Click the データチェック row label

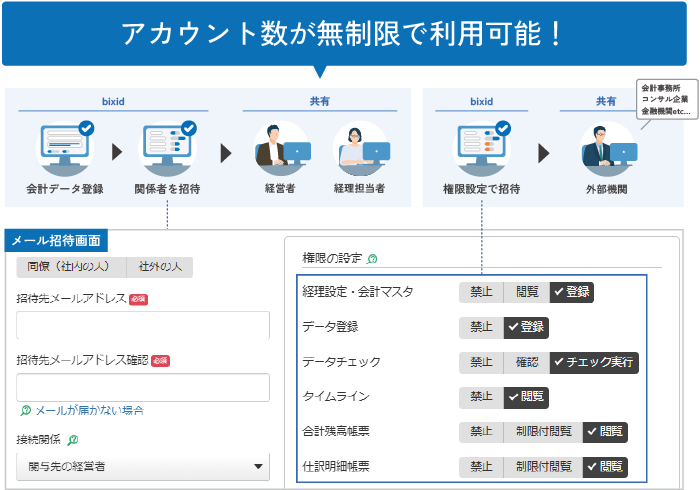click(342, 362)
